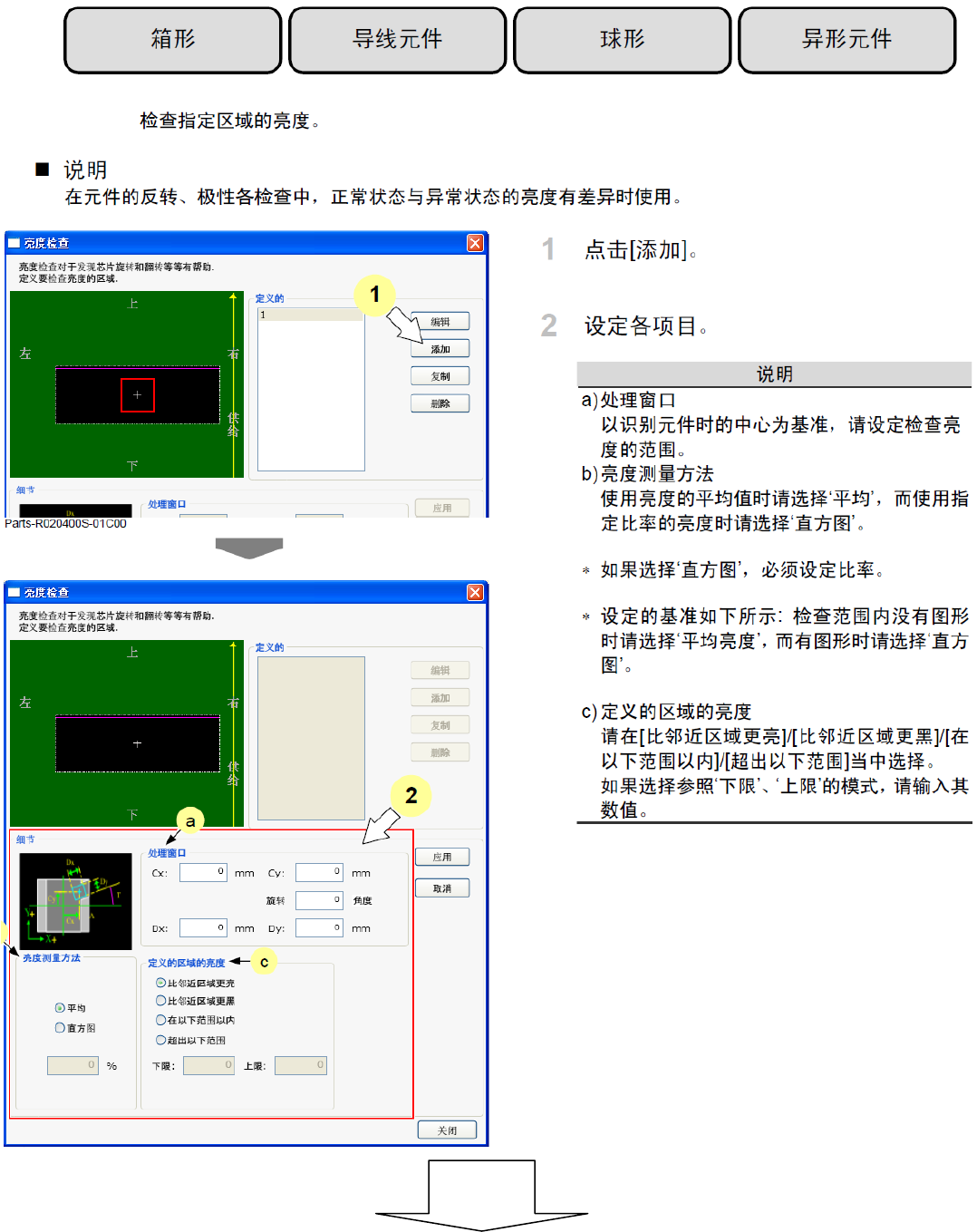Viewport: 977px width, 1232px height.
Task: Click the window icon of first 亮度检查 dialog
Action: pyautogui.click(x=14, y=243)
